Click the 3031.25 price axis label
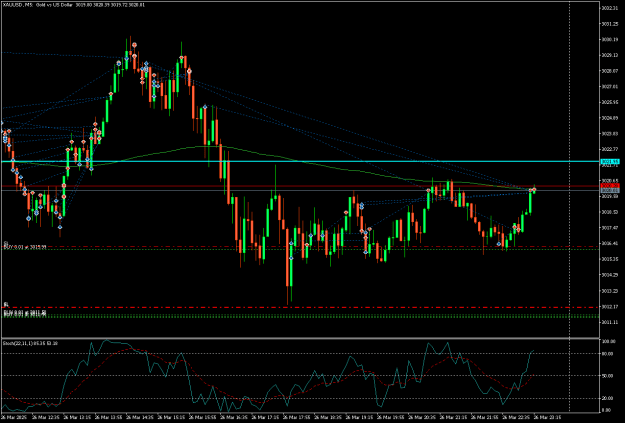 (x=610, y=24)
